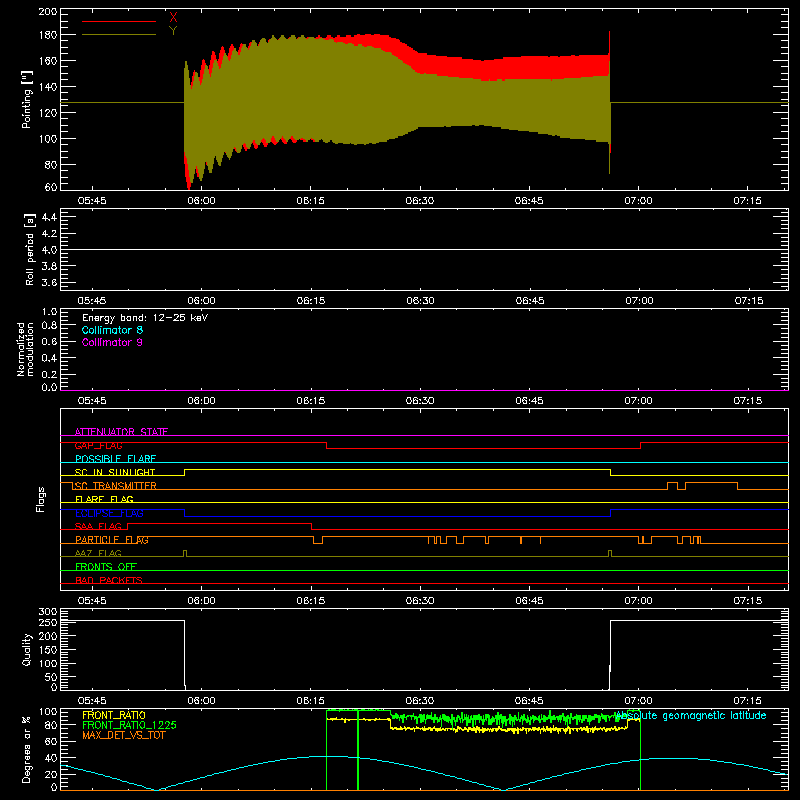Click 06:30 time label under Roll period plot
Viewport: 800px width, 800px height.
coord(420,301)
